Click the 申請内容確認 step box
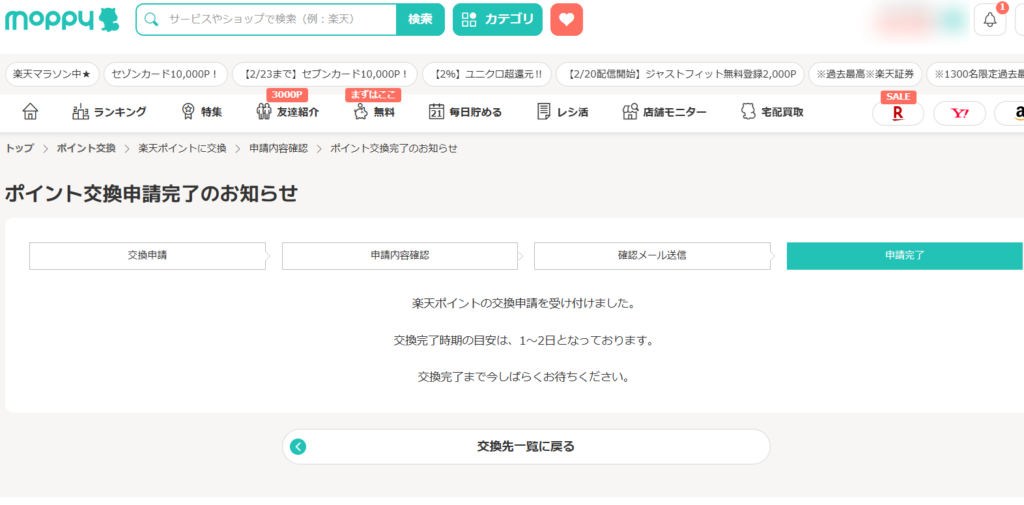 pos(400,255)
